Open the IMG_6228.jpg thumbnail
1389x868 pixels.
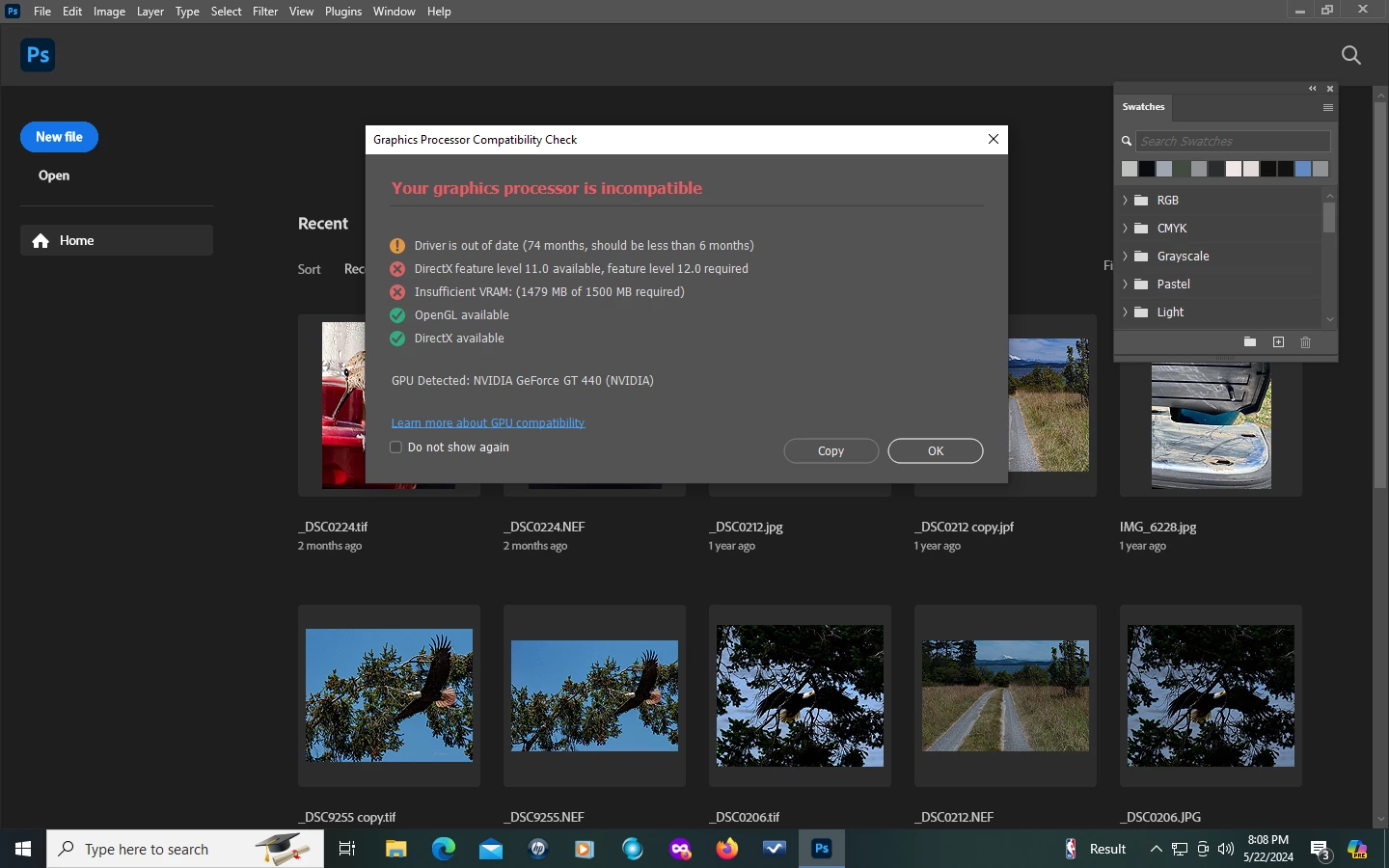[1212, 426]
